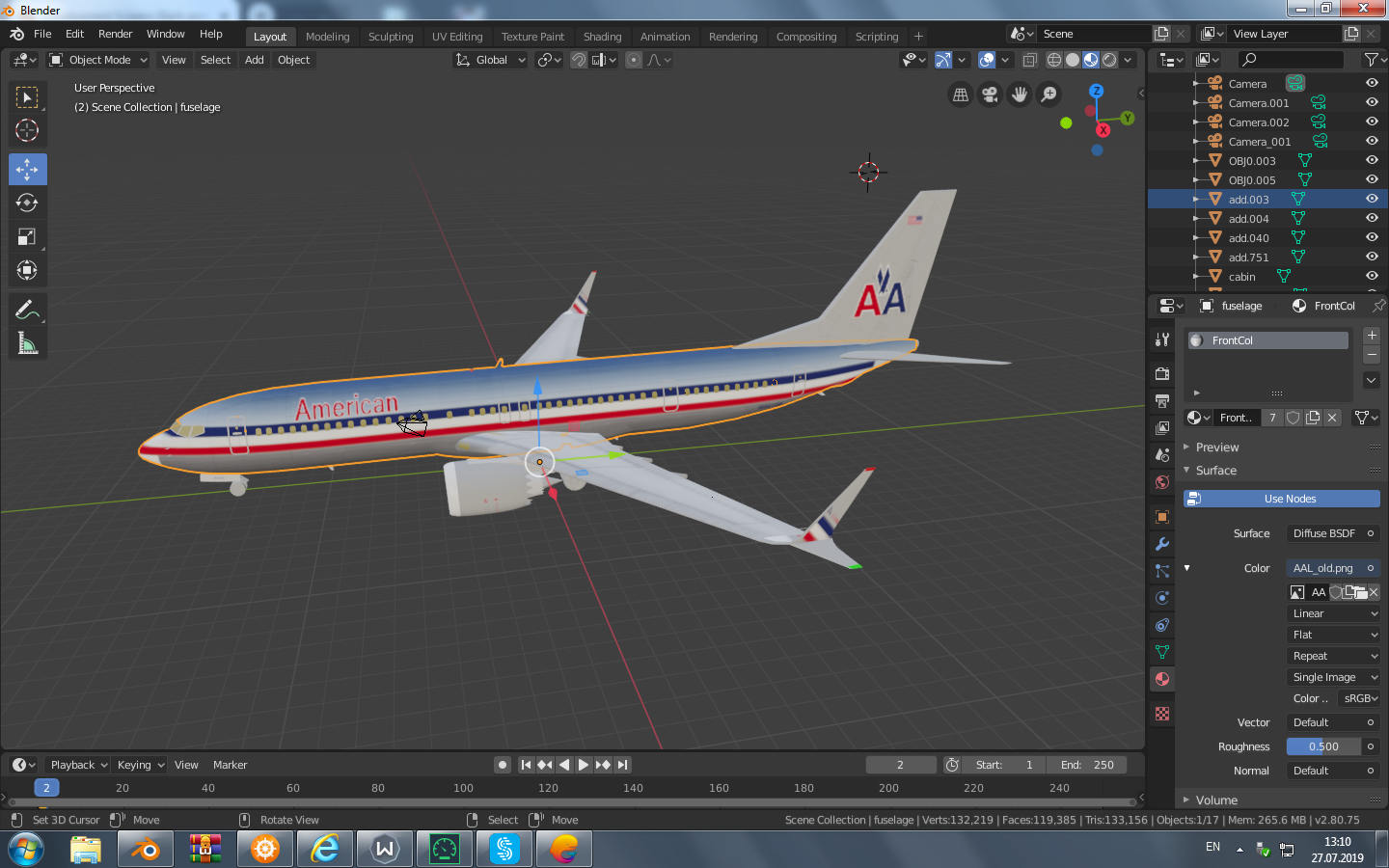Adjust the Roughness slider

(1323, 746)
